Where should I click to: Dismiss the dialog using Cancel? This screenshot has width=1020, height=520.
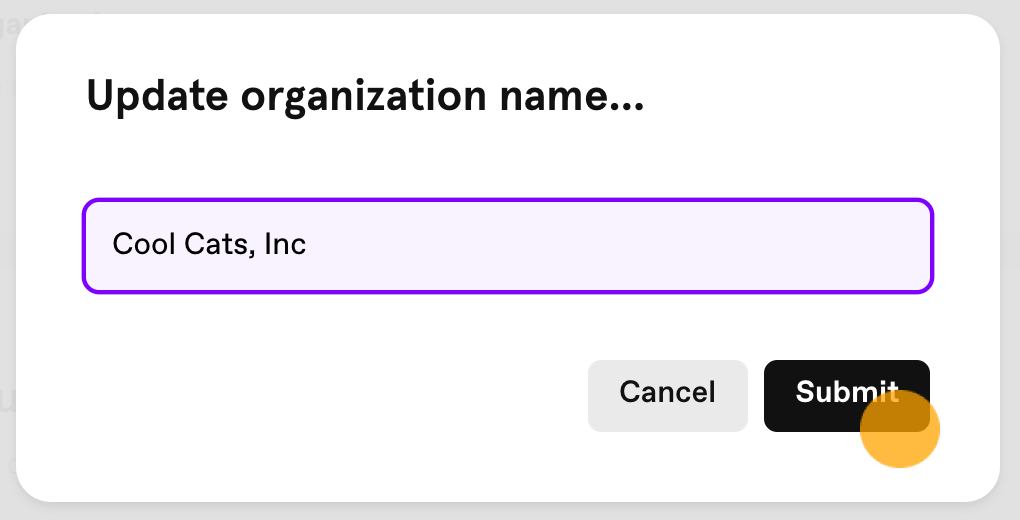pyautogui.click(x=667, y=396)
